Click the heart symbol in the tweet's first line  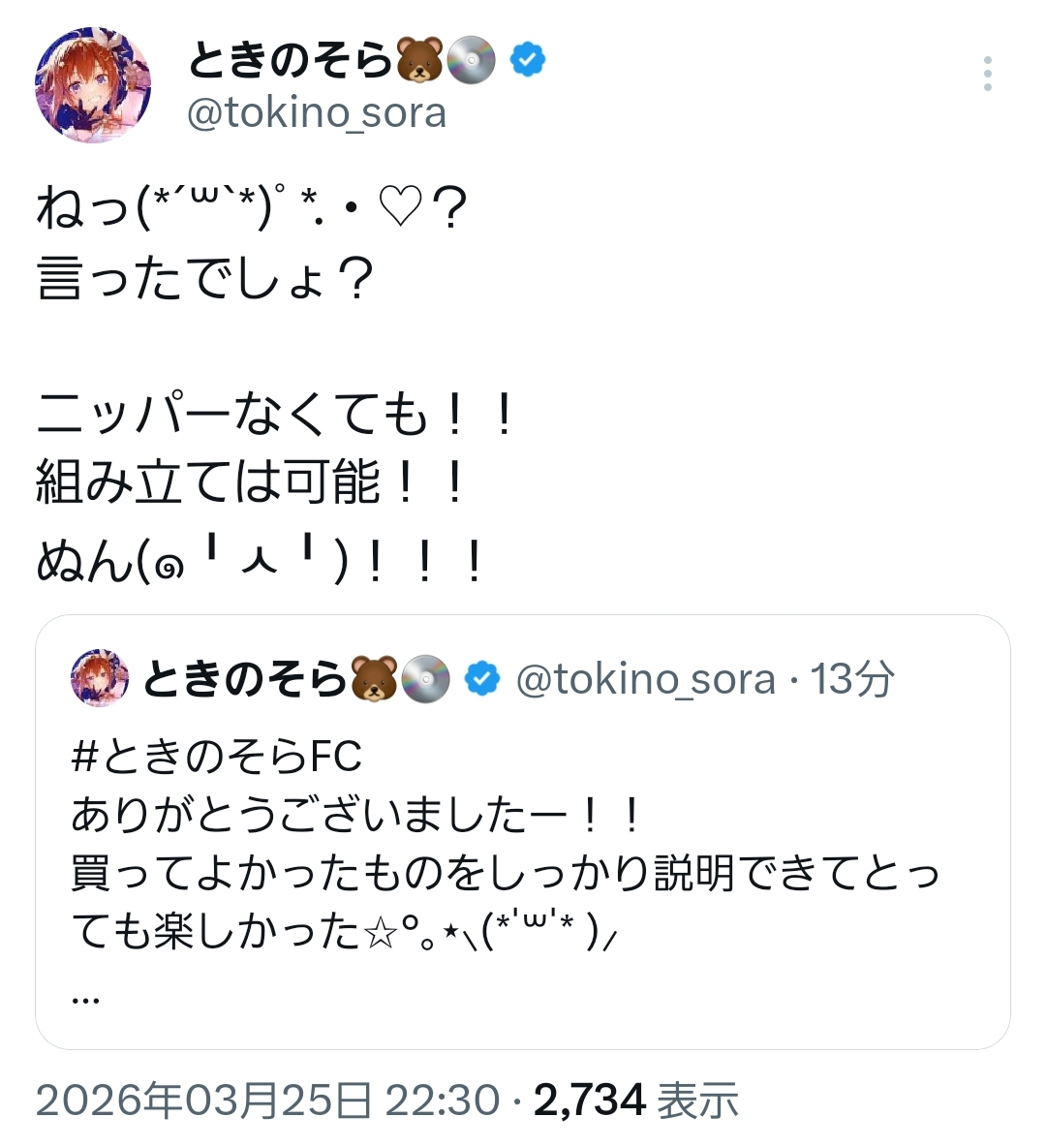tap(400, 208)
